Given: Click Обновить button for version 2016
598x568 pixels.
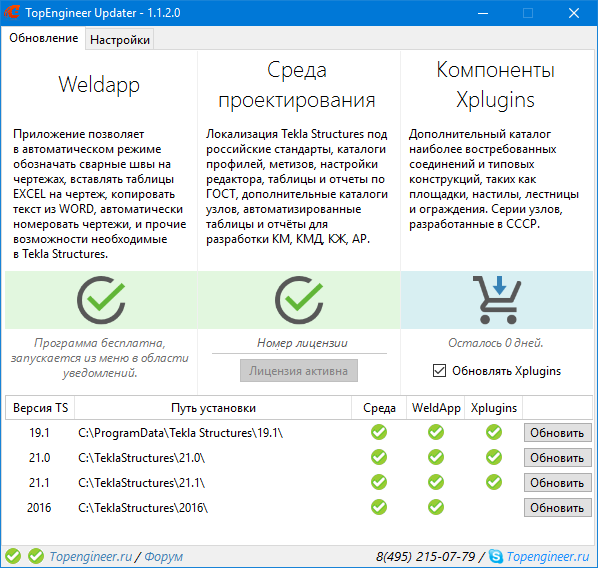Looking at the screenshot, I should (557, 507).
